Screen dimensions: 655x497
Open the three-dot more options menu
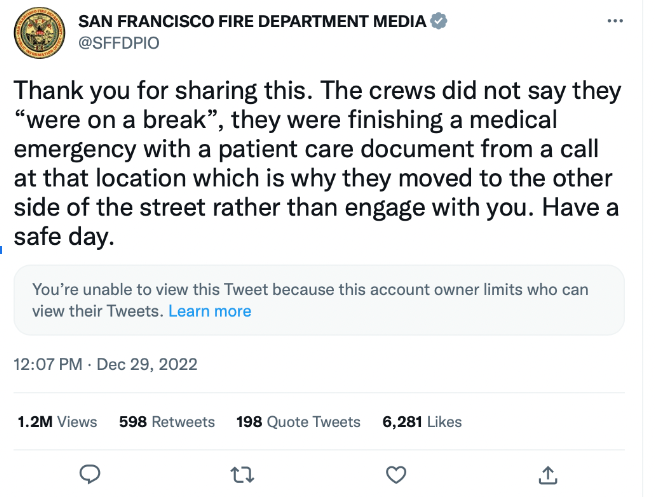tap(618, 20)
